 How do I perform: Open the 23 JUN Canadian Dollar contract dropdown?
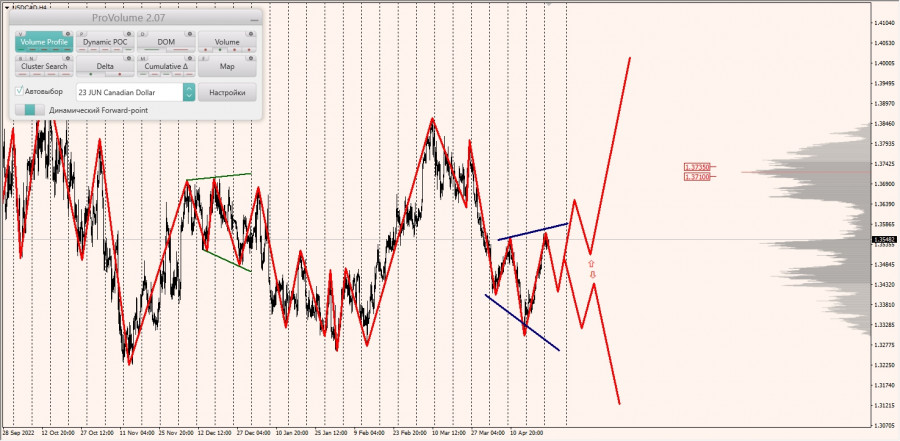click(x=130, y=92)
